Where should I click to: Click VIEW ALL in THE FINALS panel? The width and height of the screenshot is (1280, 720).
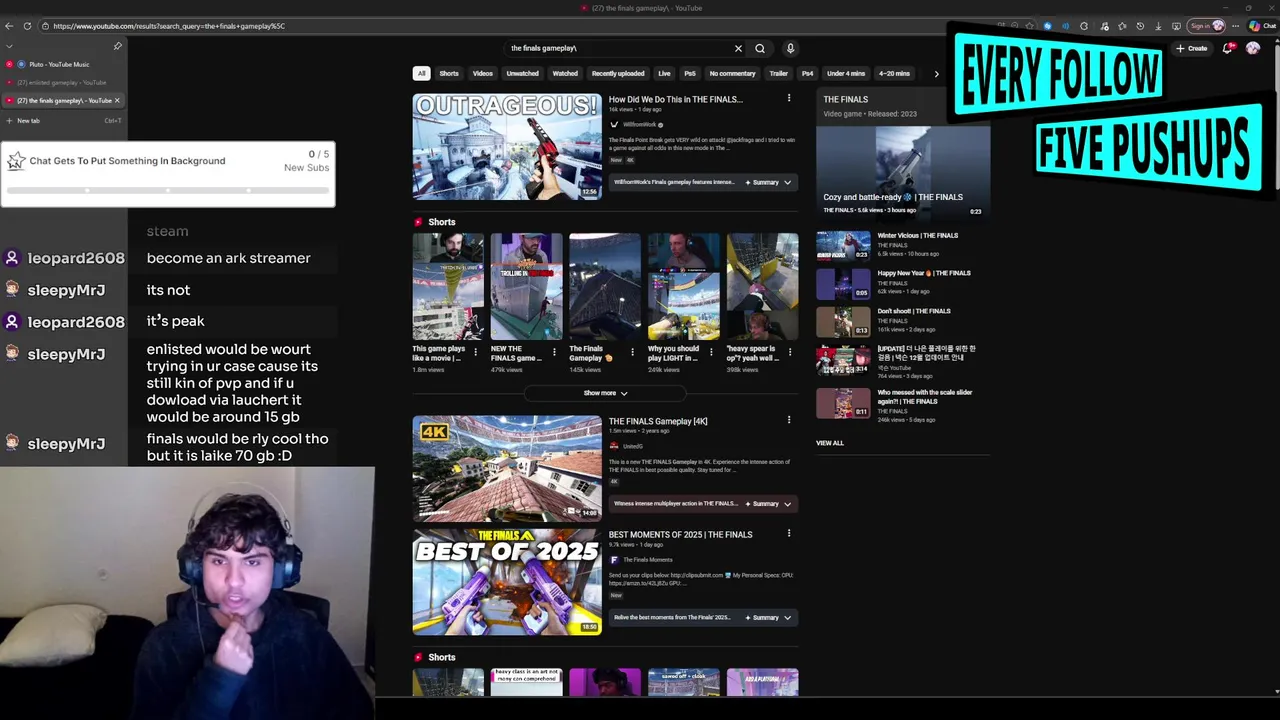830,443
